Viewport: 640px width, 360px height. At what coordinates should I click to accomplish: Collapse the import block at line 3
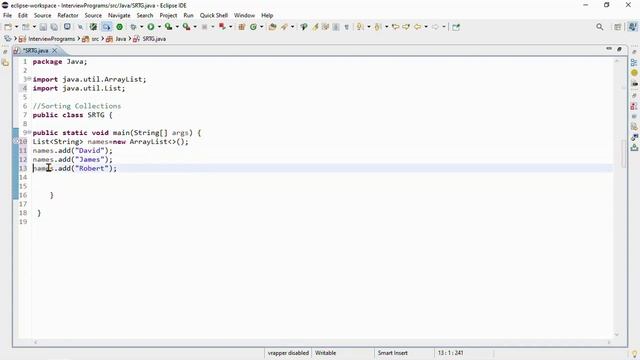click(29, 79)
